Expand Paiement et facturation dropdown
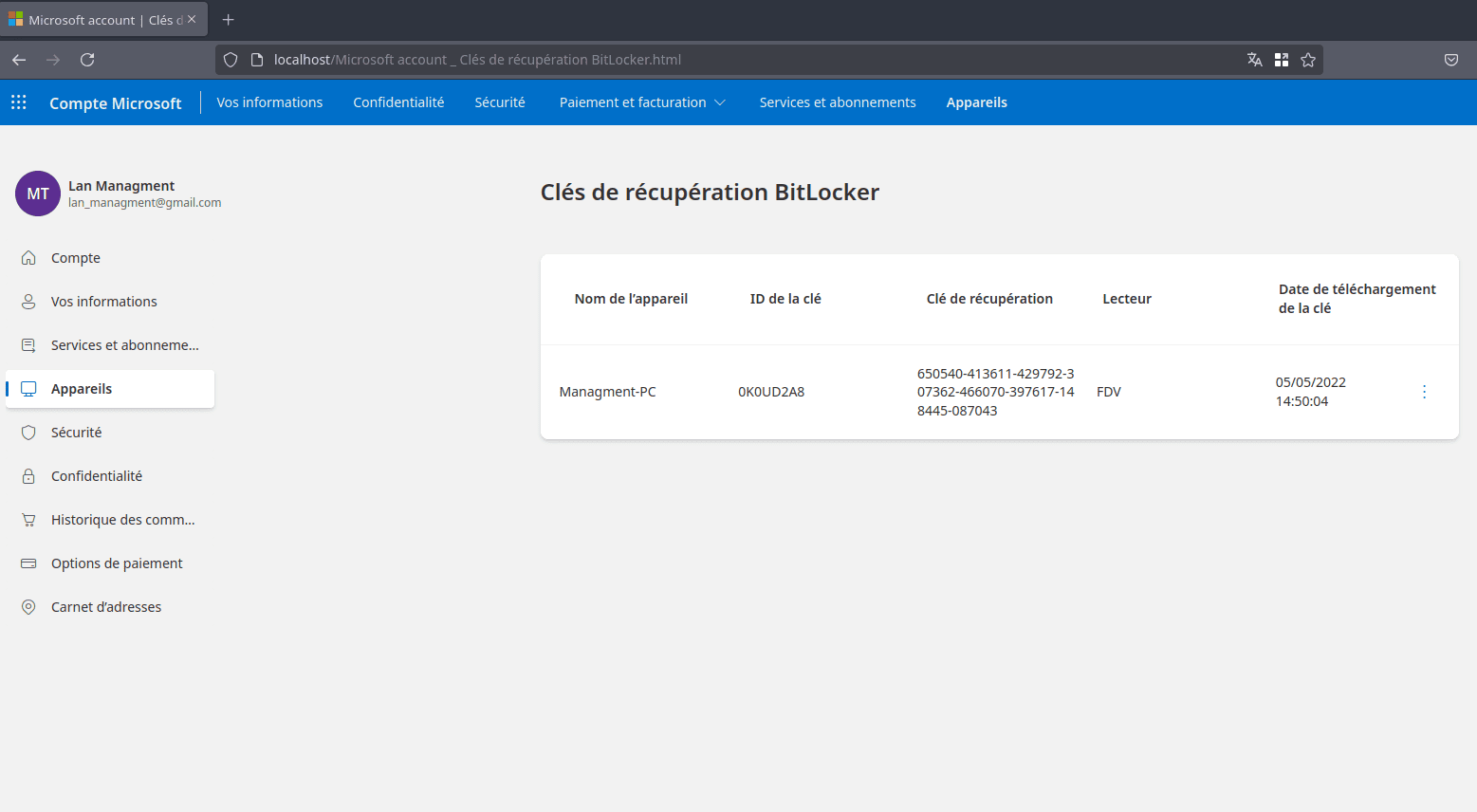This screenshot has width=1477, height=812. [x=642, y=102]
